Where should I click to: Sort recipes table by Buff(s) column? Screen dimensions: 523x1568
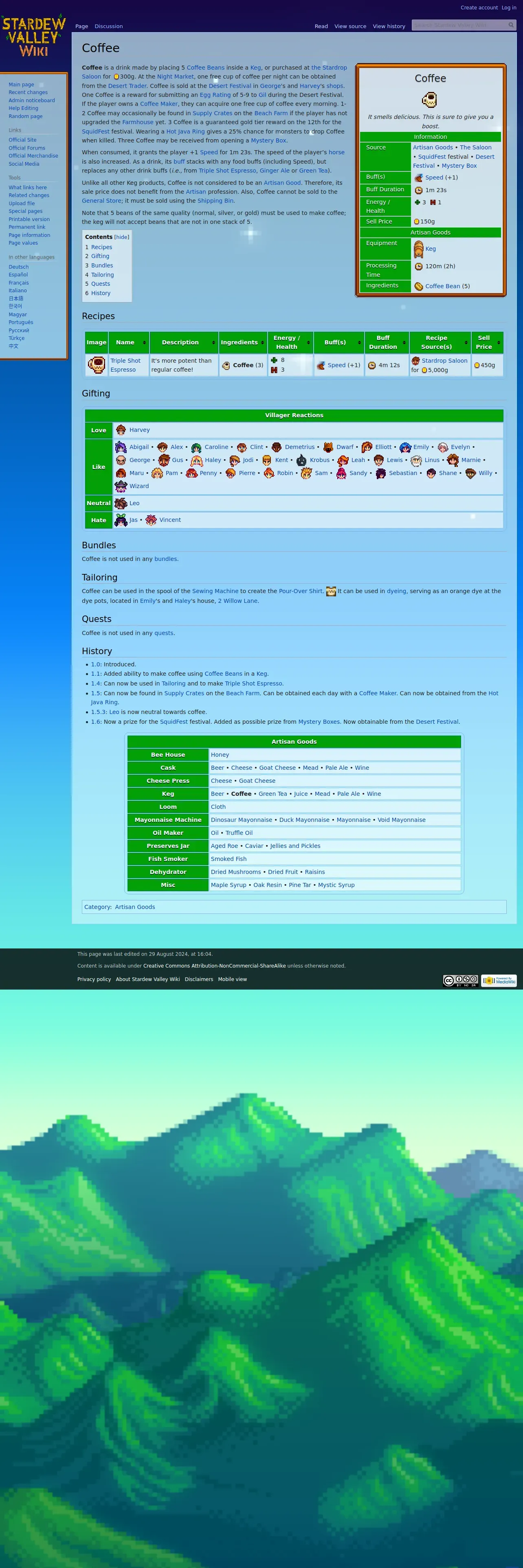338,342
